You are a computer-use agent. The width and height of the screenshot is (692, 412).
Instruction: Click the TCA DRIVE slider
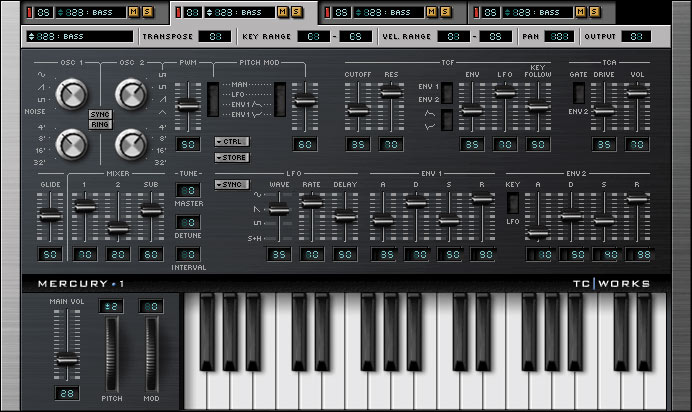(x=604, y=107)
